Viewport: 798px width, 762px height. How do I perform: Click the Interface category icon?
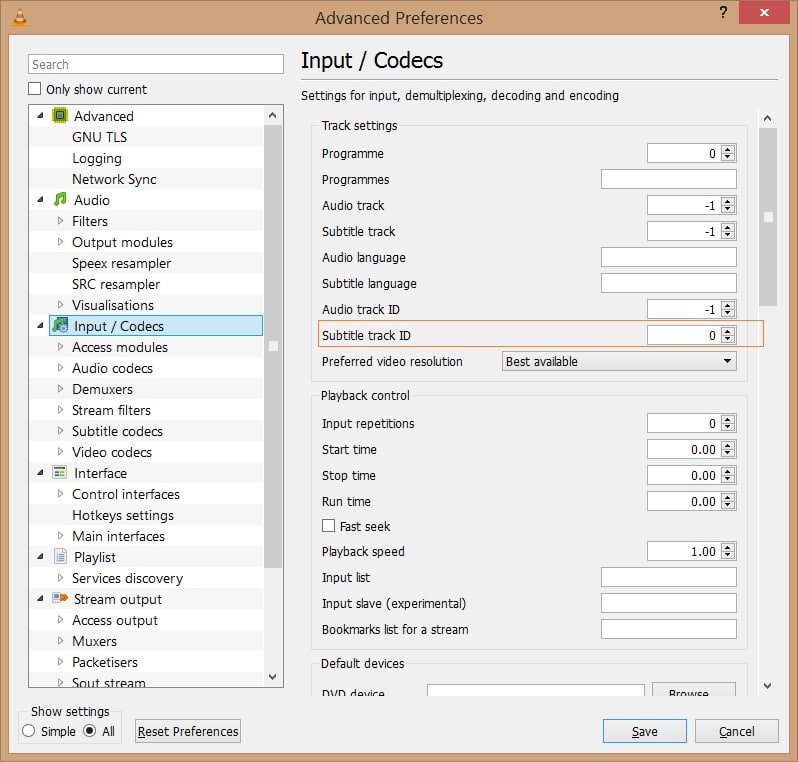tap(60, 473)
